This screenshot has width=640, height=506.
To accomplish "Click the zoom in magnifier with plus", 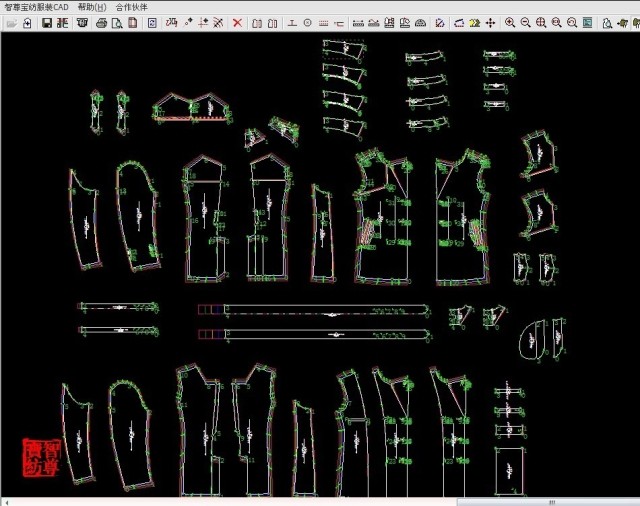I will point(510,22).
